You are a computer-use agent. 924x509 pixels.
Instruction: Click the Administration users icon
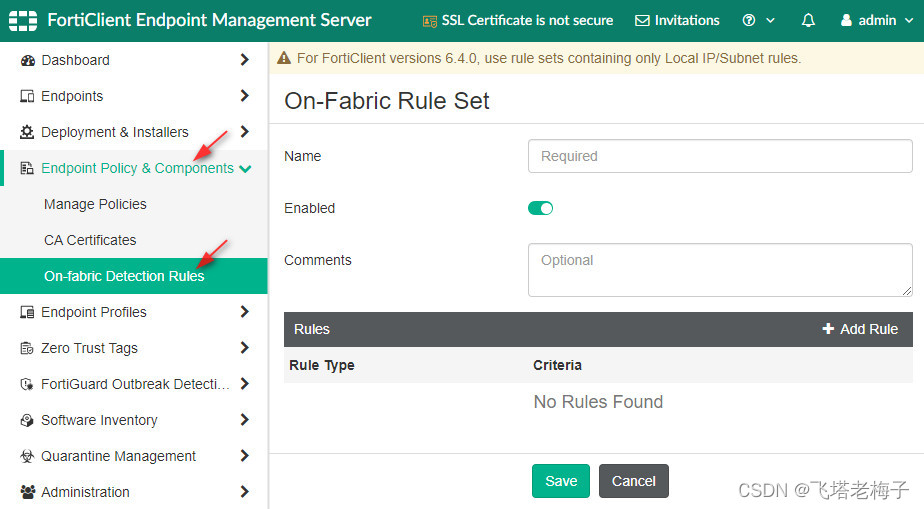(x=27, y=492)
